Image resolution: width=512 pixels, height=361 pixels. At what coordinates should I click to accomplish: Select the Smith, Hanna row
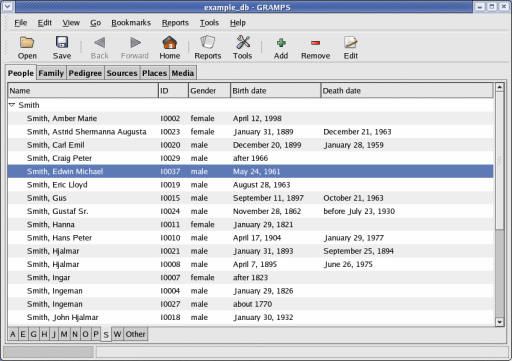click(251, 224)
